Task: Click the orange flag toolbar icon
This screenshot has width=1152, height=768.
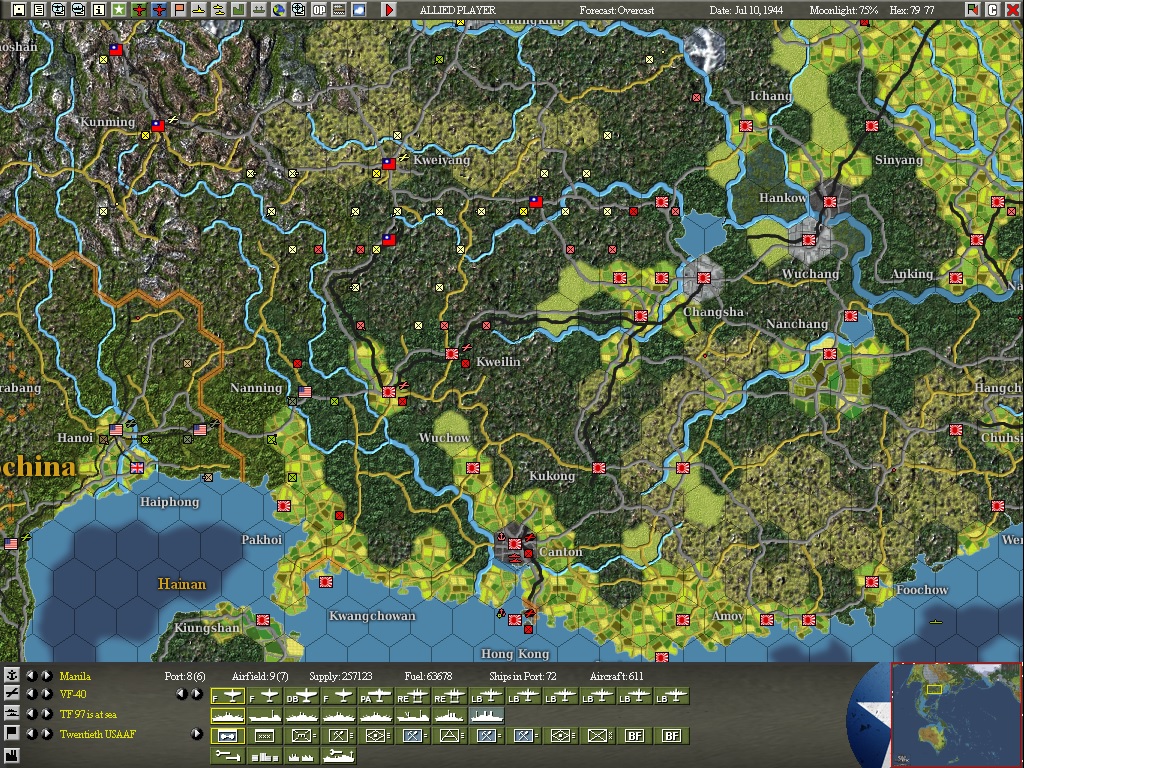Action: pos(179,10)
